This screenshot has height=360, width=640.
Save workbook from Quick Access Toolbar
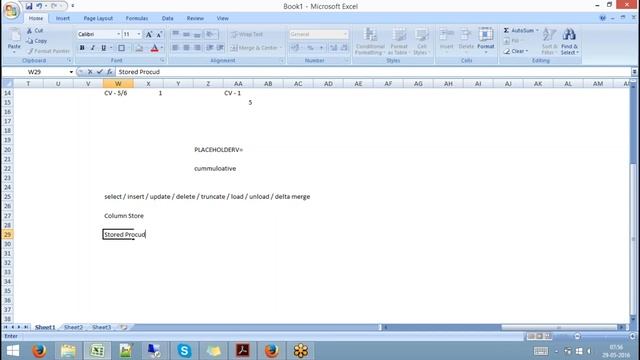tap(29, 6)
